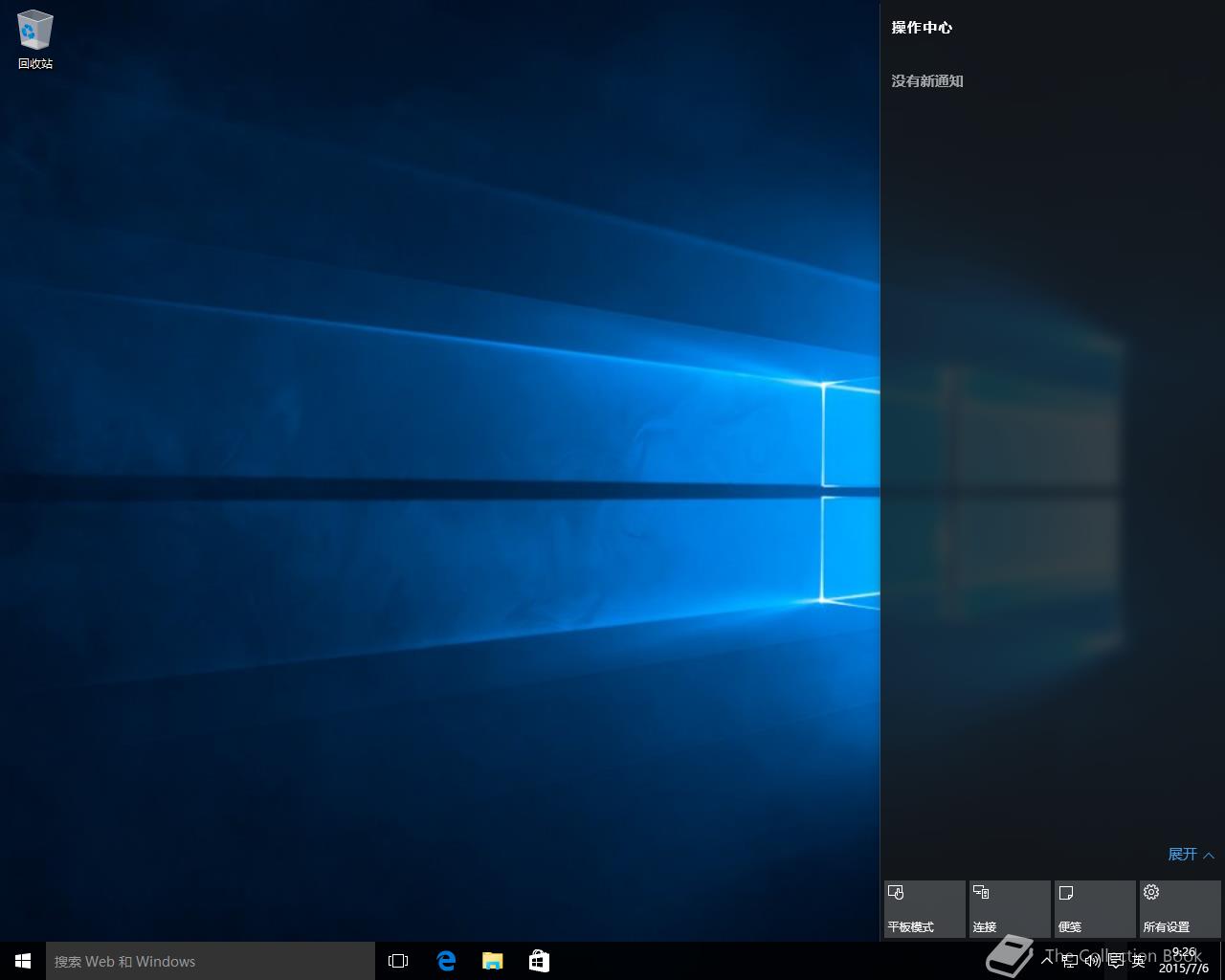
Task: Open the Windows Store taskbar icon
Action: [x=540, y=961]
